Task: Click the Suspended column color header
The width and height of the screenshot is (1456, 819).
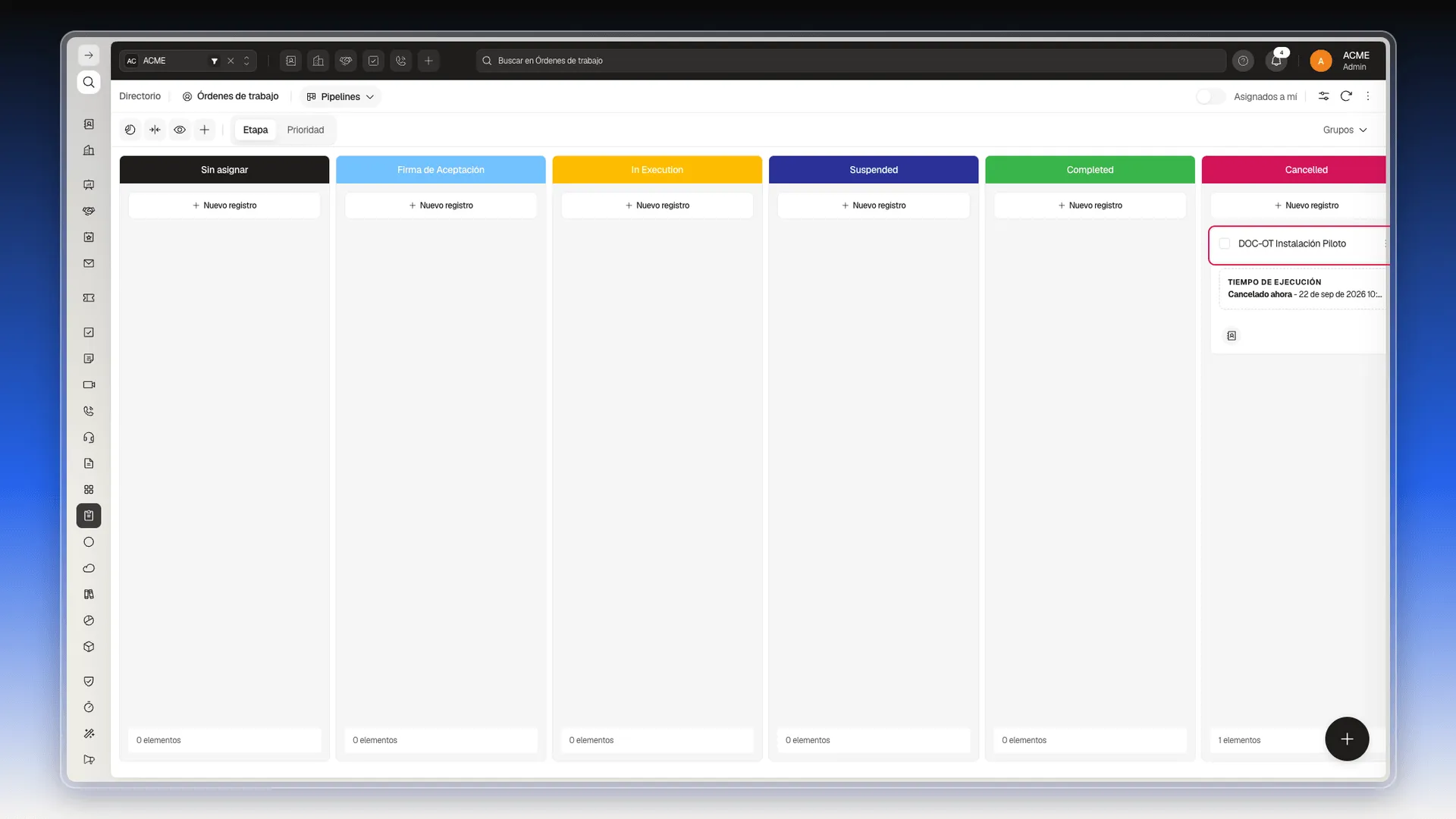Action: coord(874,170)
